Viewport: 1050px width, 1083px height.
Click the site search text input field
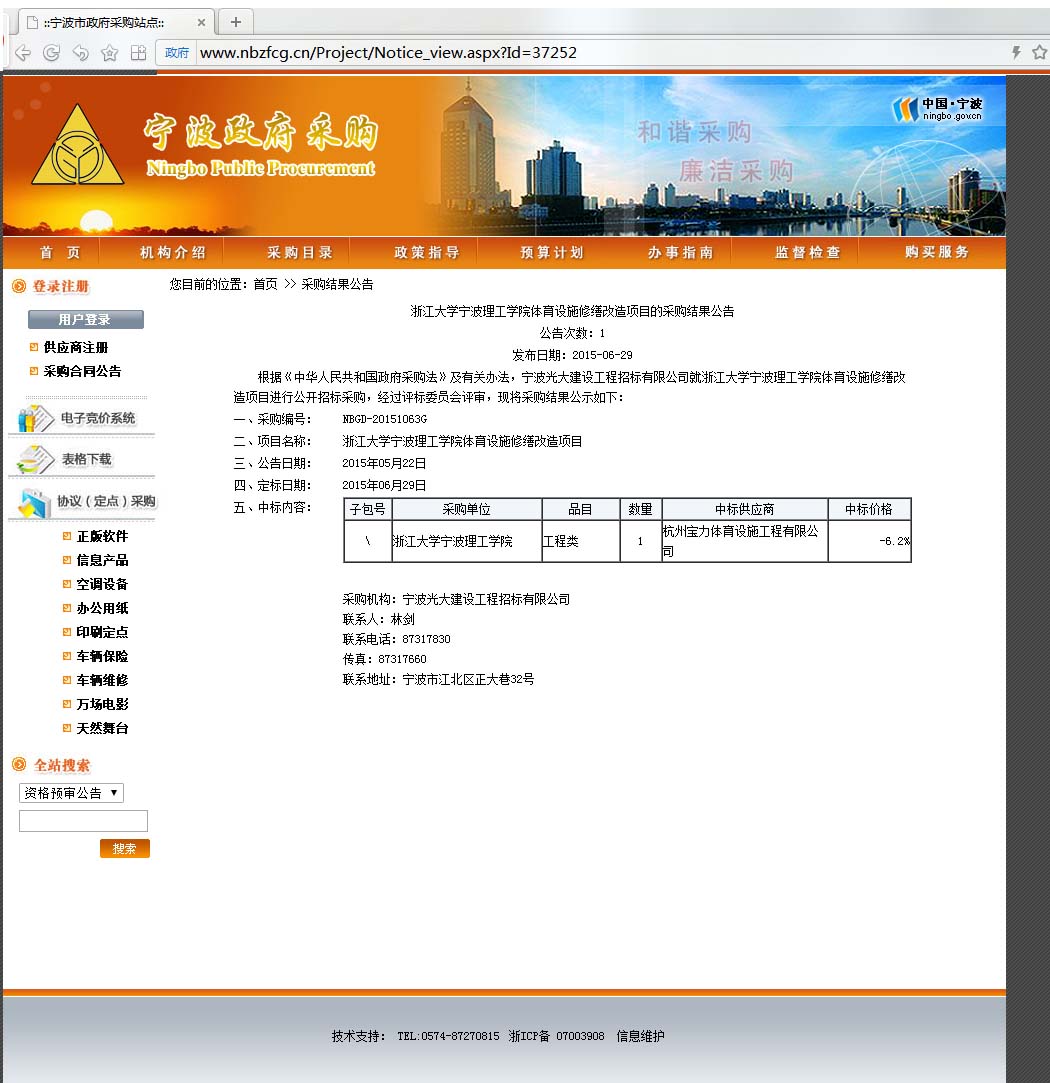83,821
